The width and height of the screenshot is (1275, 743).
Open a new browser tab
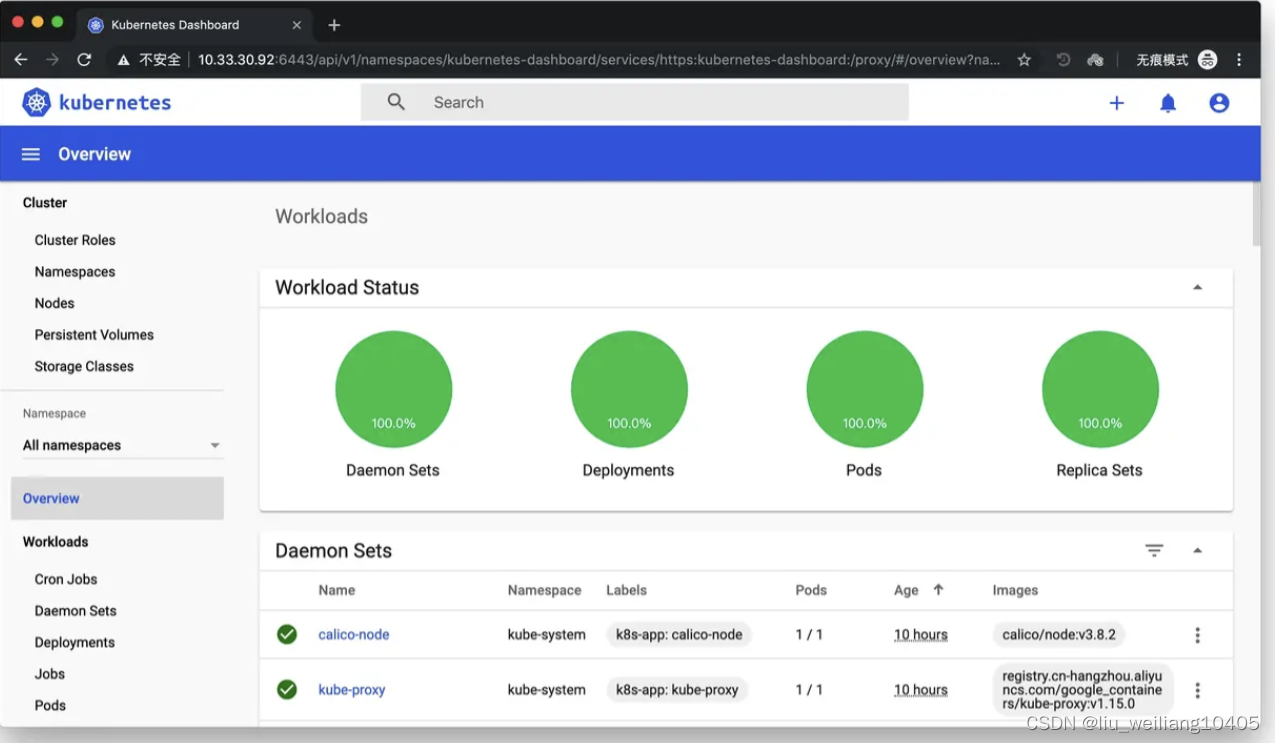coord(334,25)
